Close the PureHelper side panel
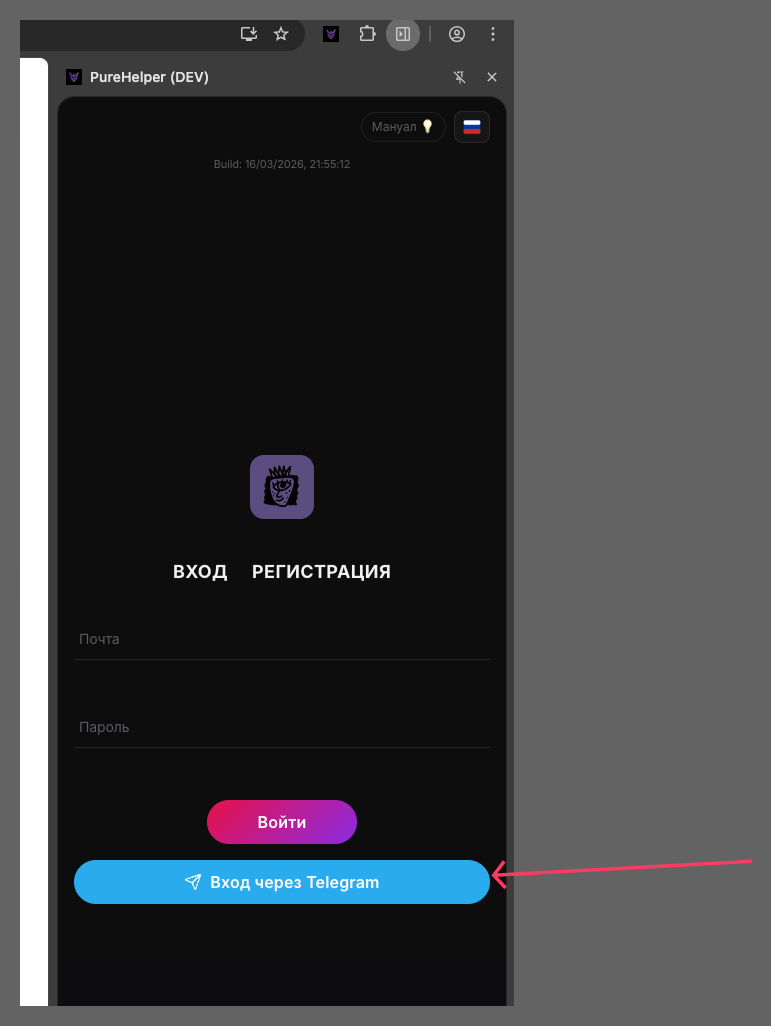771x1026 pixels. 492,77
